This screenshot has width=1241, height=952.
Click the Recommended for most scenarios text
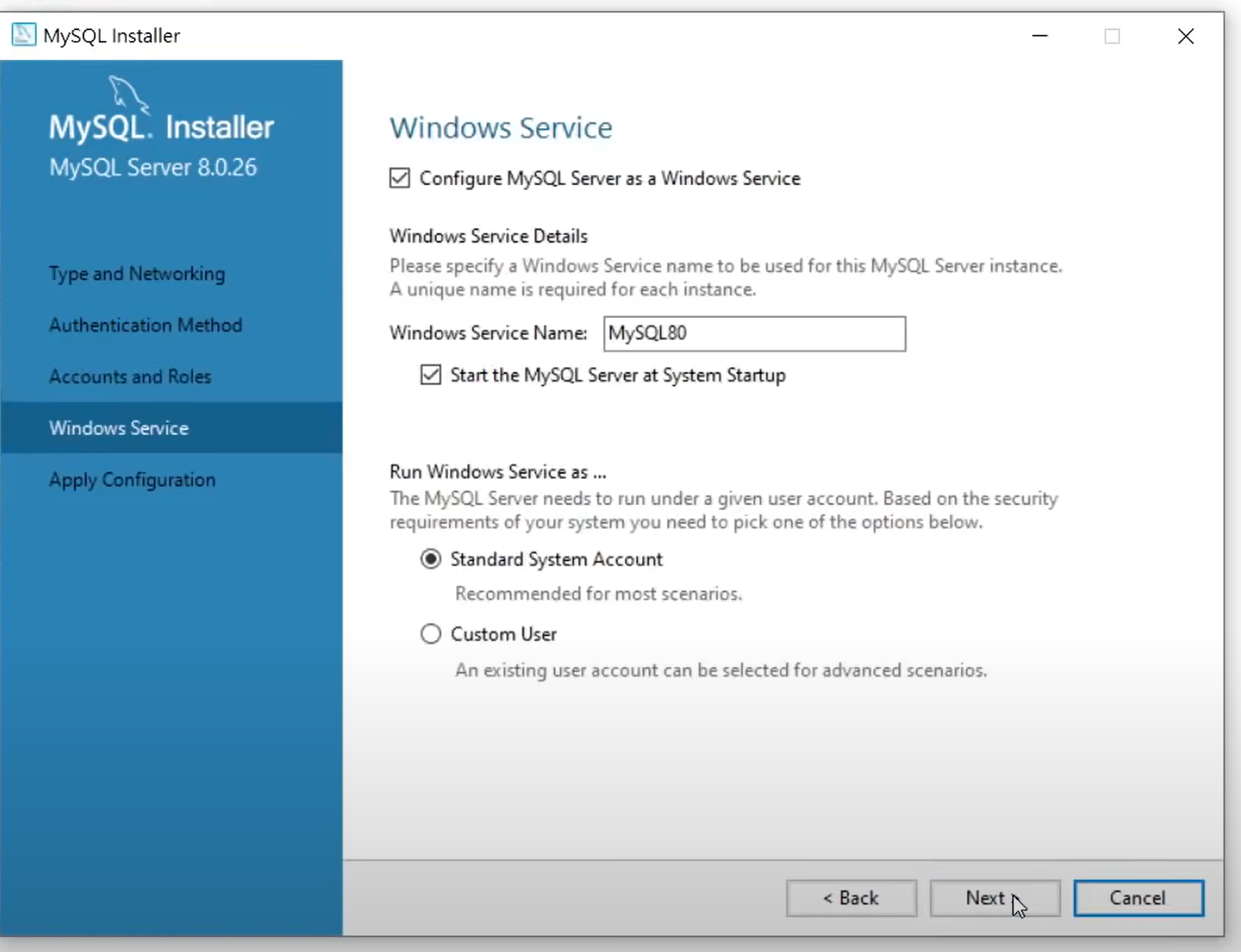coord(598,594)
